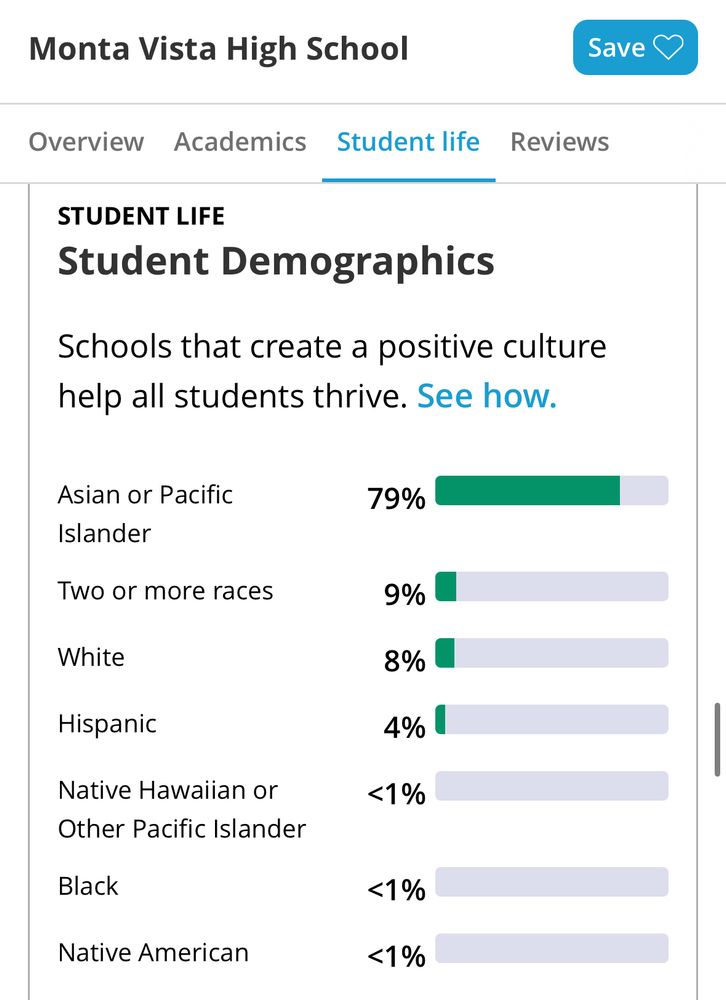Click the Asian or Pacific Islander percentage bar
Screen dimensions: 726x1000
pos(552,490)
